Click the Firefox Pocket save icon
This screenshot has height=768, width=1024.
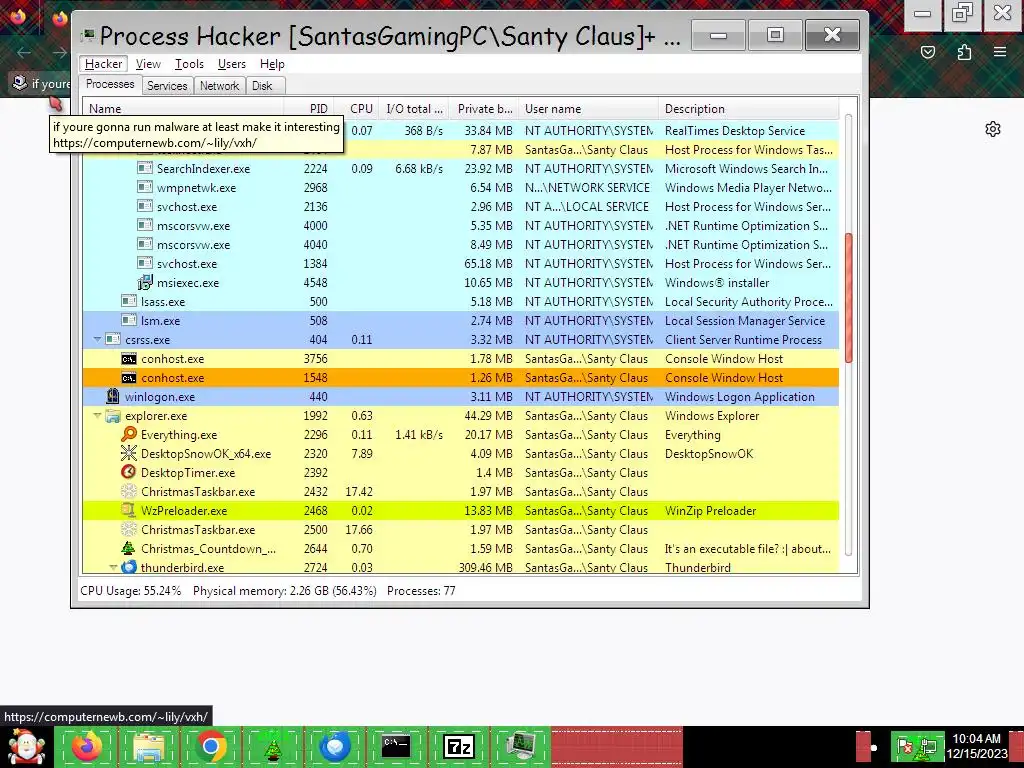(928, 52)
